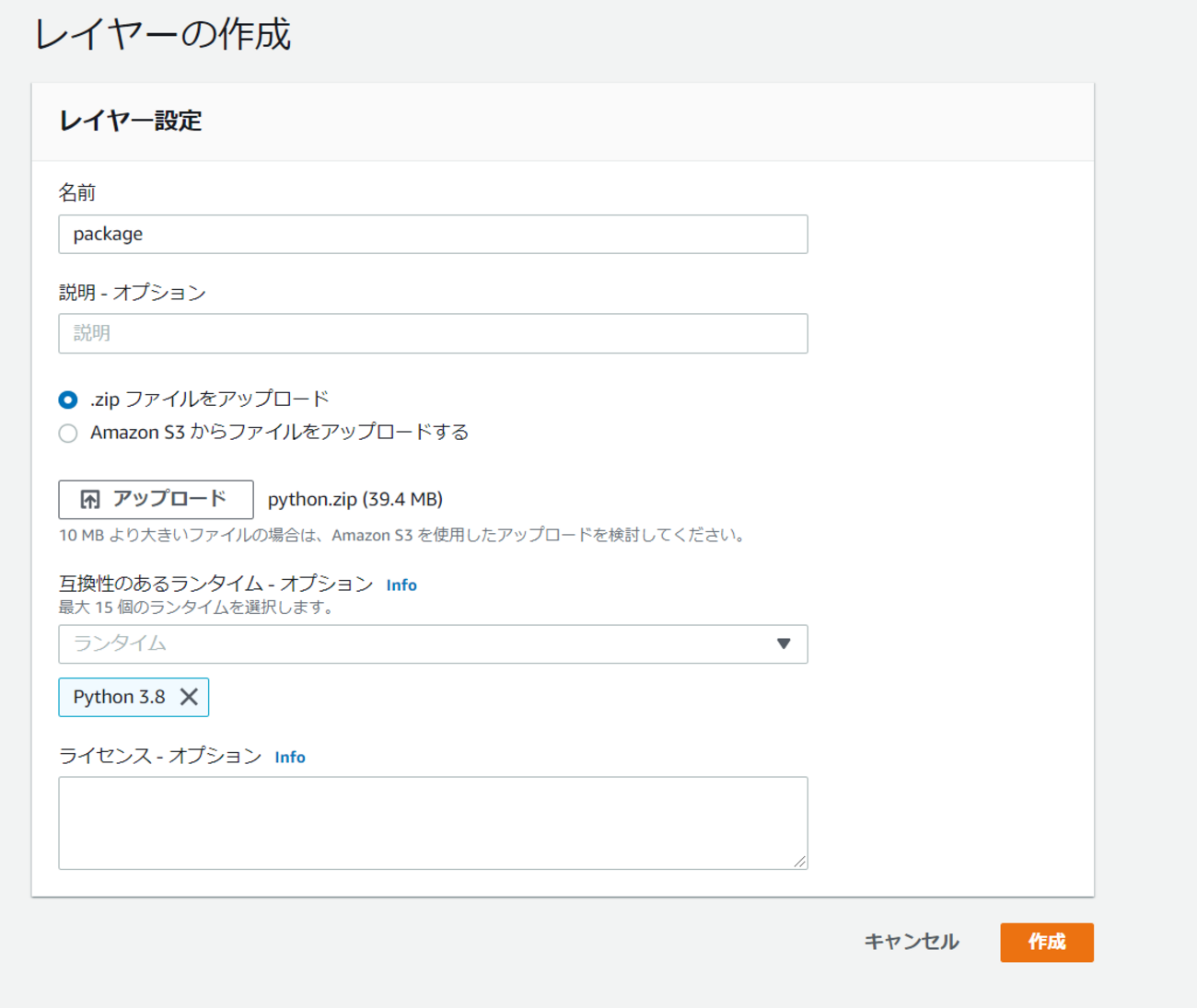Click the upload arrow icon
Image resolution: width=1197 pixels, height=1008 pixels.
coord(89,500)
